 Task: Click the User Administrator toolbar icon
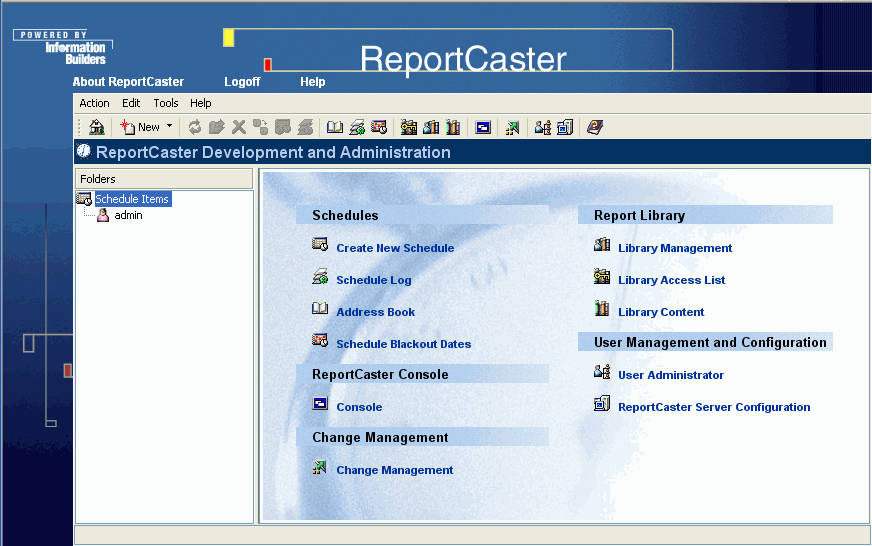click(x=542, y=127)
